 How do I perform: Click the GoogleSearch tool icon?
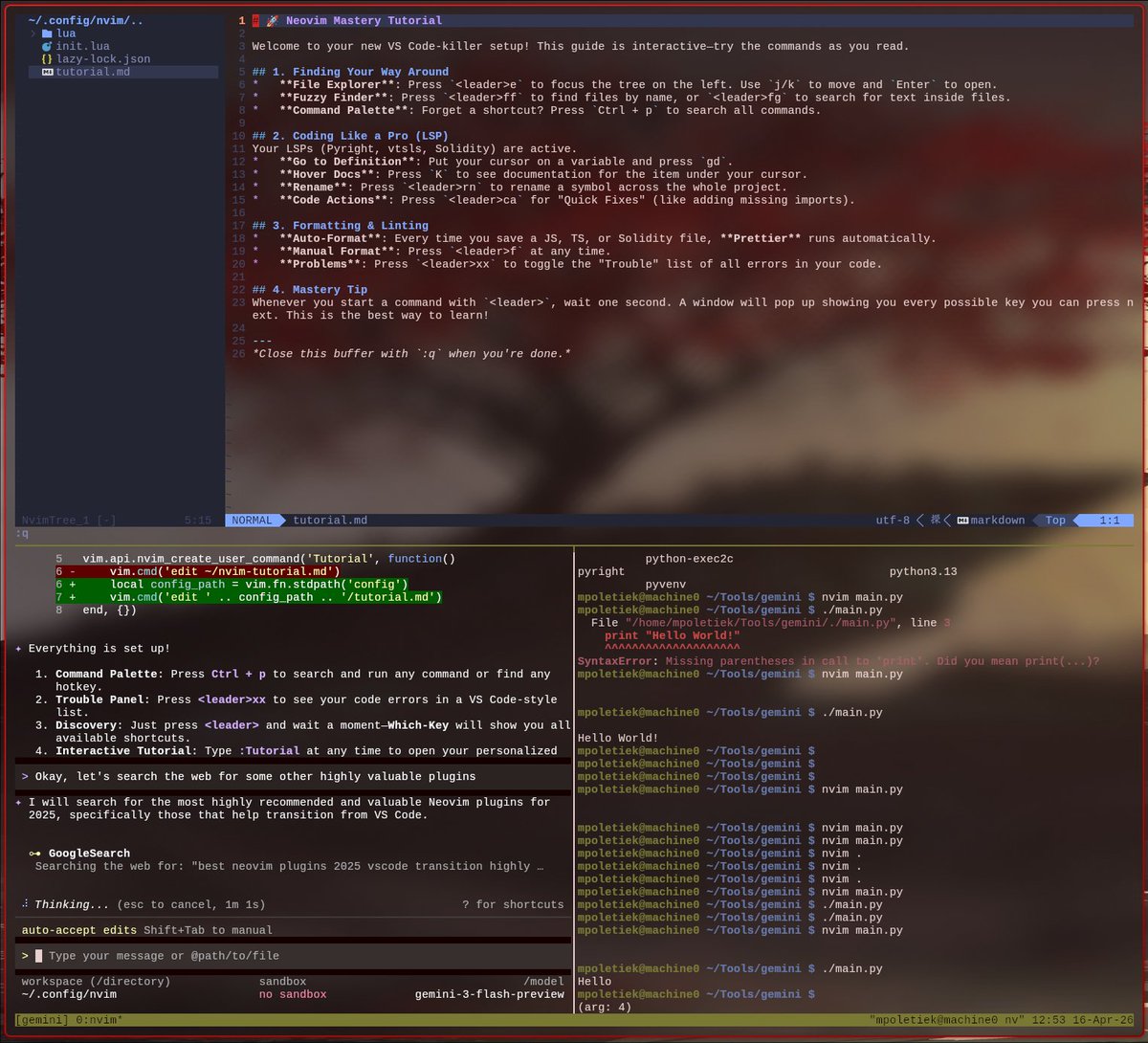pyautogui.click(x=34, y=854)
